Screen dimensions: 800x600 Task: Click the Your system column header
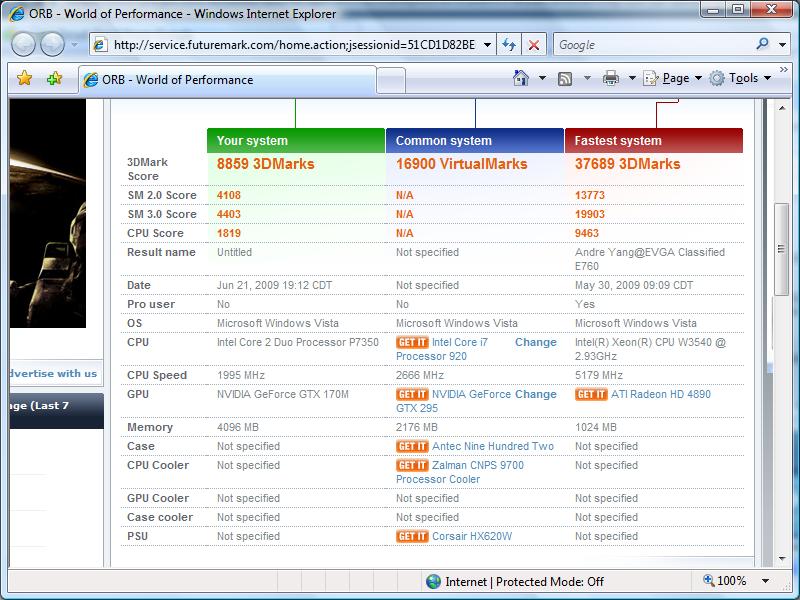coord(296,141)
